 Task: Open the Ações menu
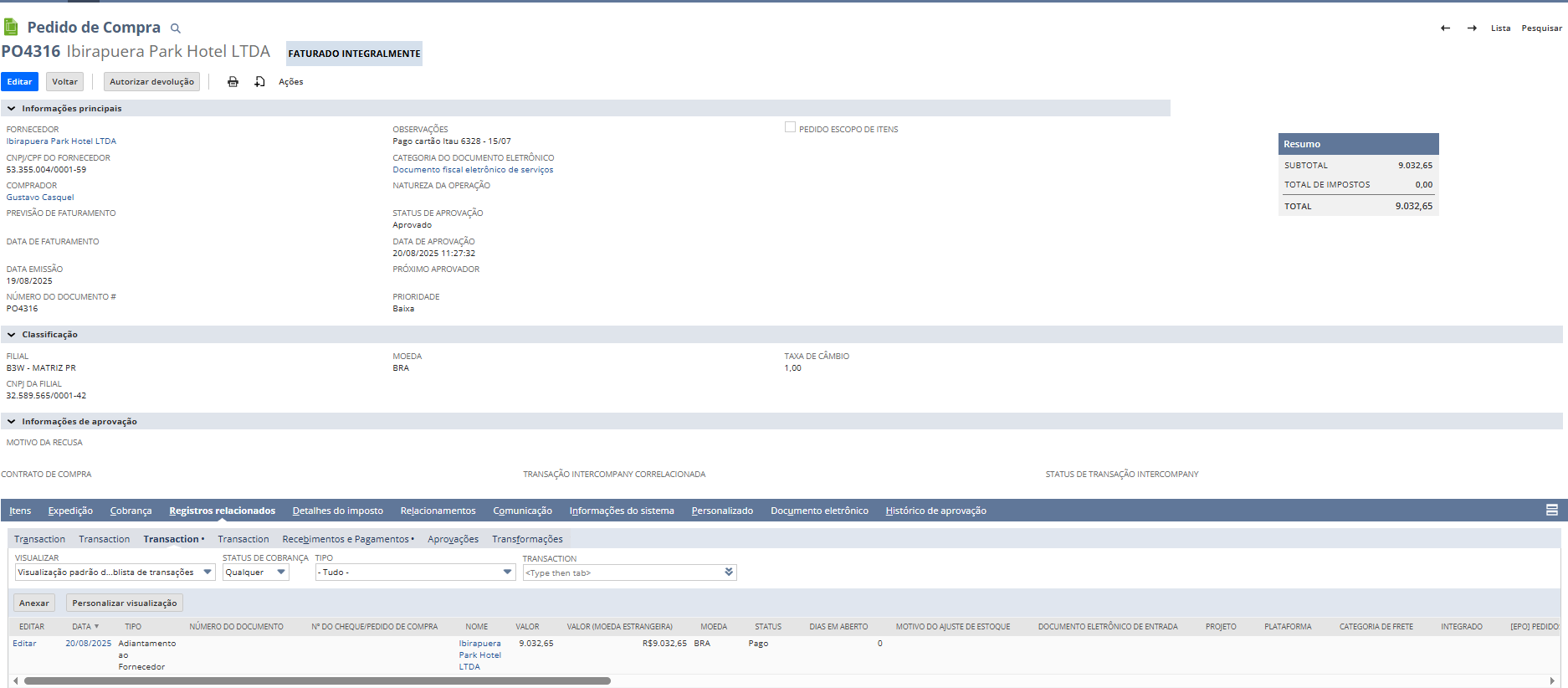click(x=290, y=82)
